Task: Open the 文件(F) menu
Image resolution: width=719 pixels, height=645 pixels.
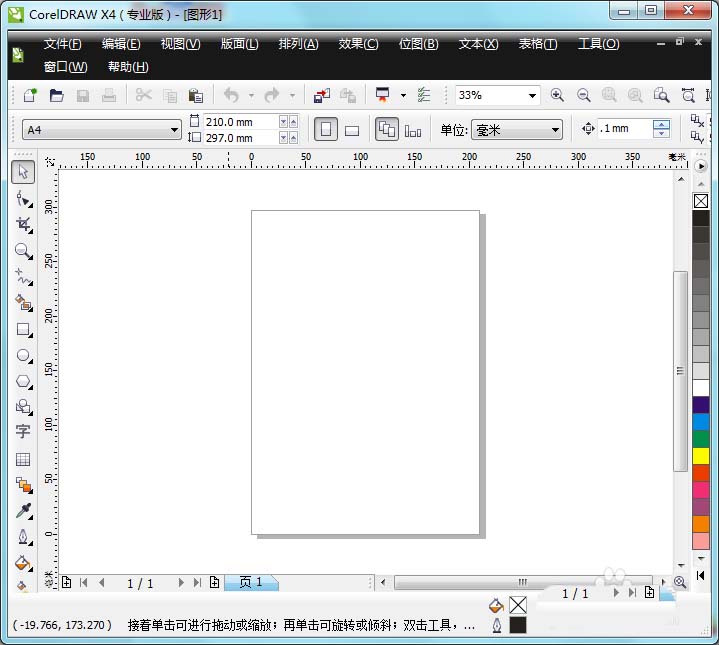Action: tap(63, 44)
